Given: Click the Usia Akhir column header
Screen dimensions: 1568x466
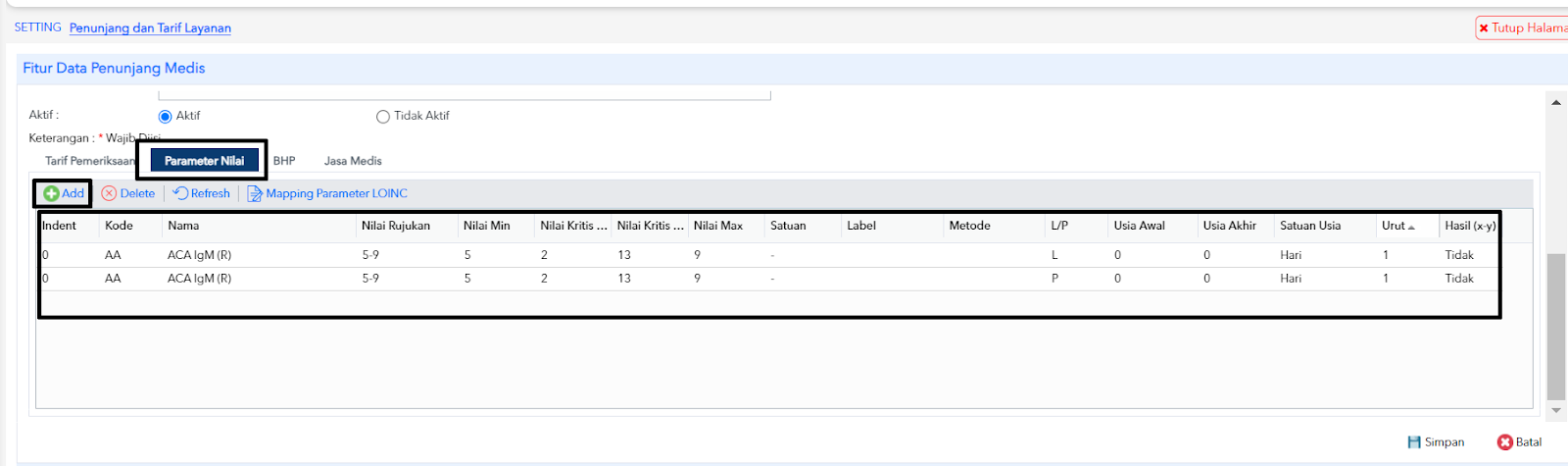Looking at the screenshot, I should click(x=1230, y=226).
